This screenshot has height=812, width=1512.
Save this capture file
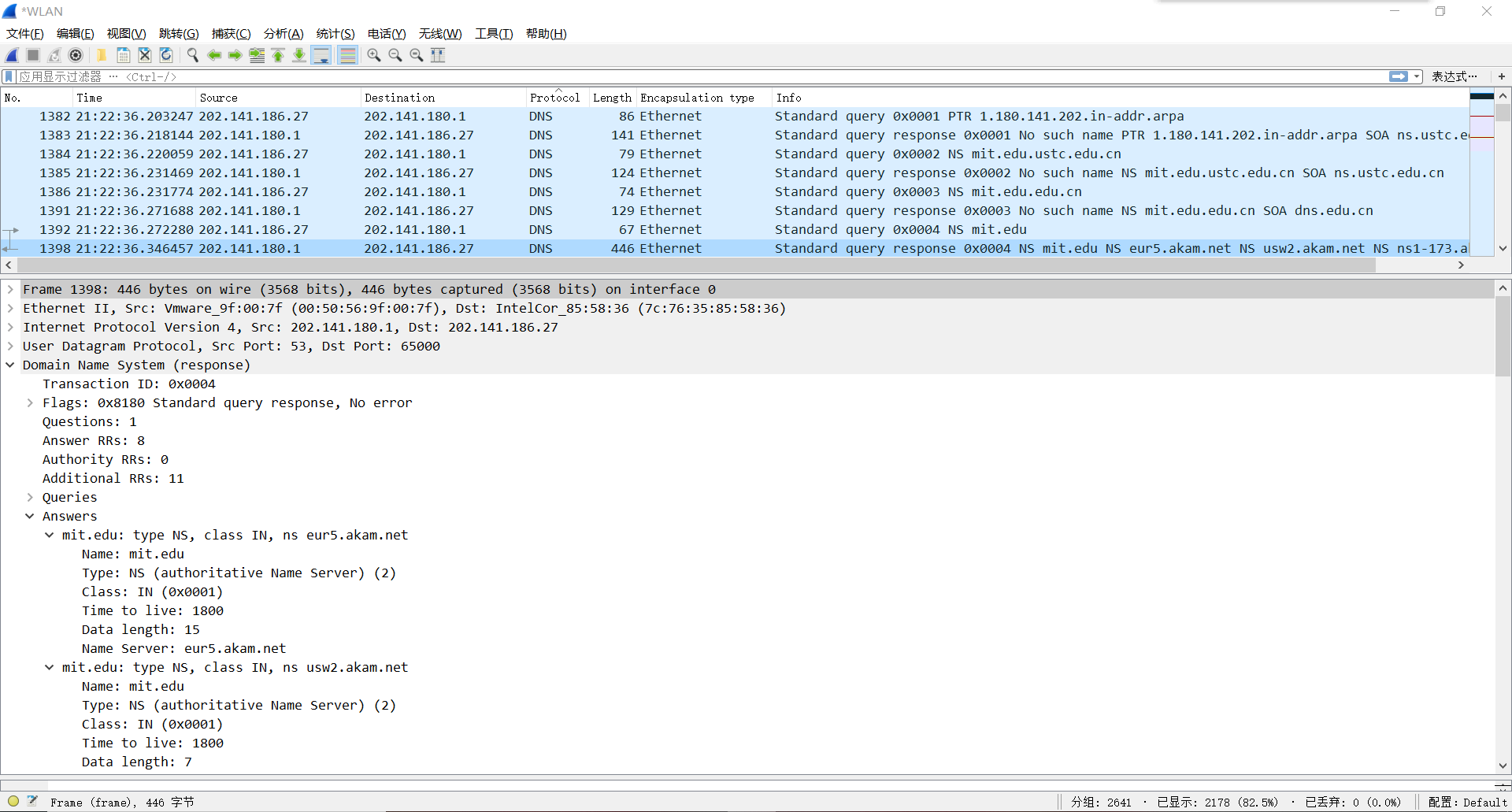(124, 55)
